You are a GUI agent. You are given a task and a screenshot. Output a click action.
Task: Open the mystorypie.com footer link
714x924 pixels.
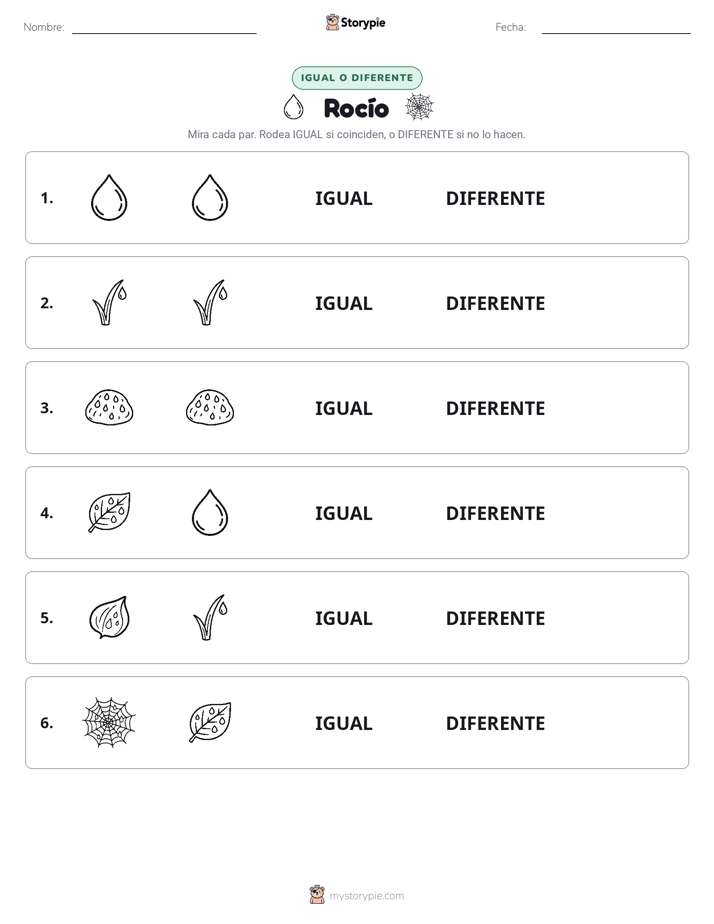[x=366, y=896]
